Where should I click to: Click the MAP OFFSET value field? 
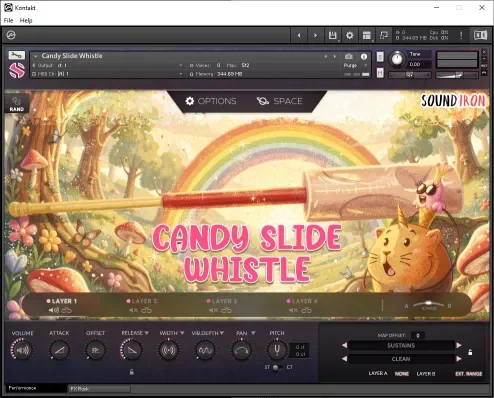418,335
